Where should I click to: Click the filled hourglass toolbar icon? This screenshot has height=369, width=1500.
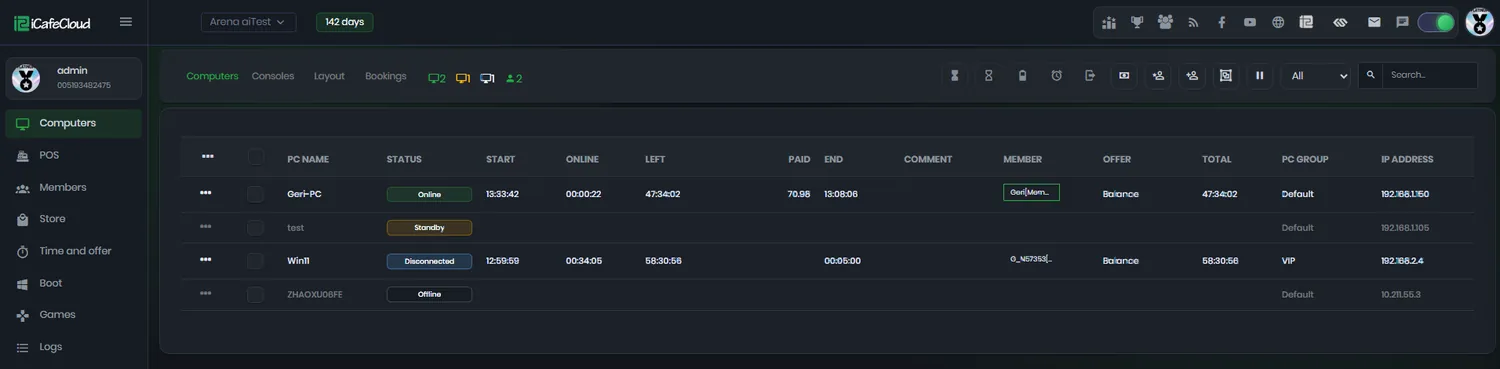click(x=955, y=75)
